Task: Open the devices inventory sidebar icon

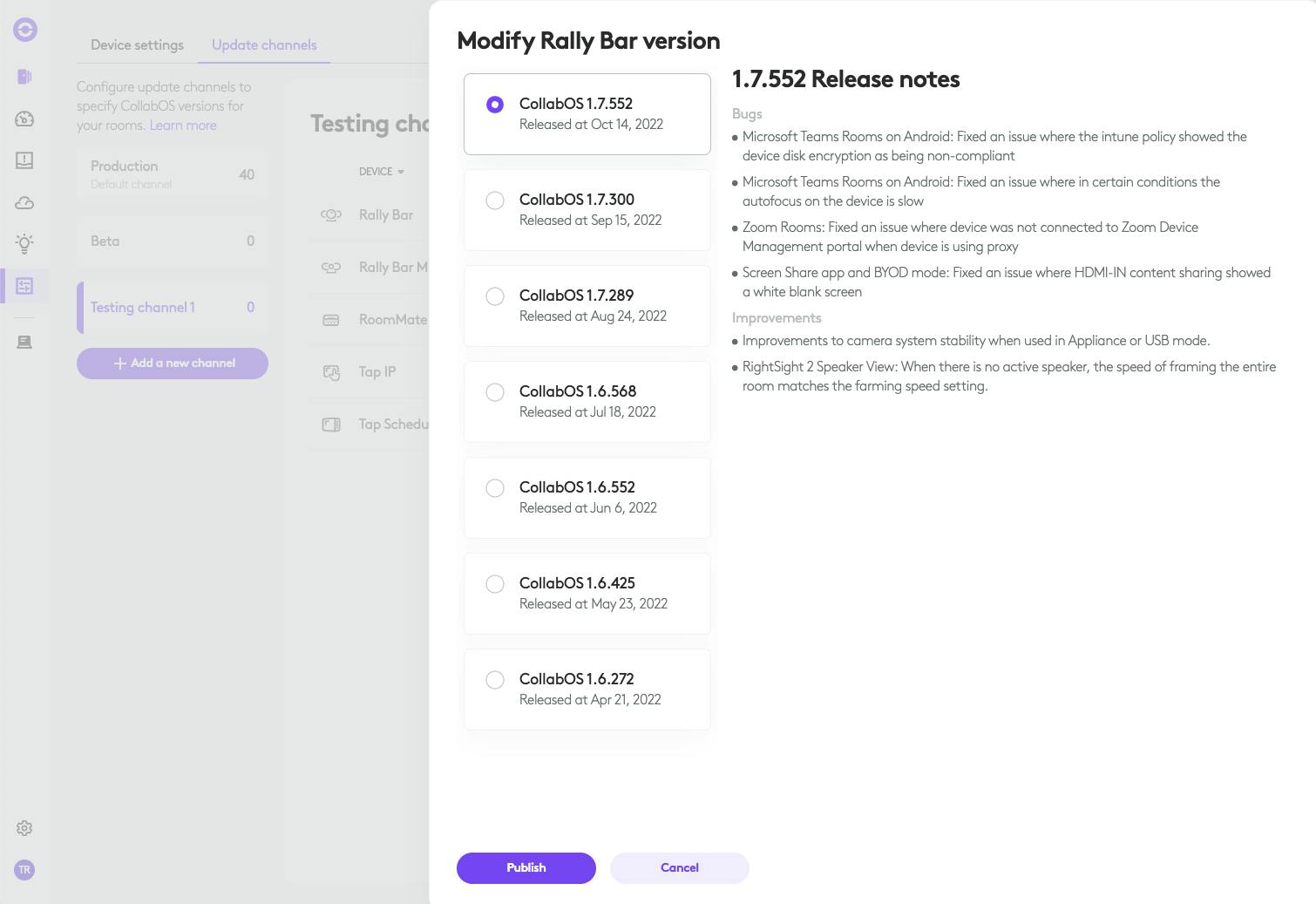Action: point(24,342)
